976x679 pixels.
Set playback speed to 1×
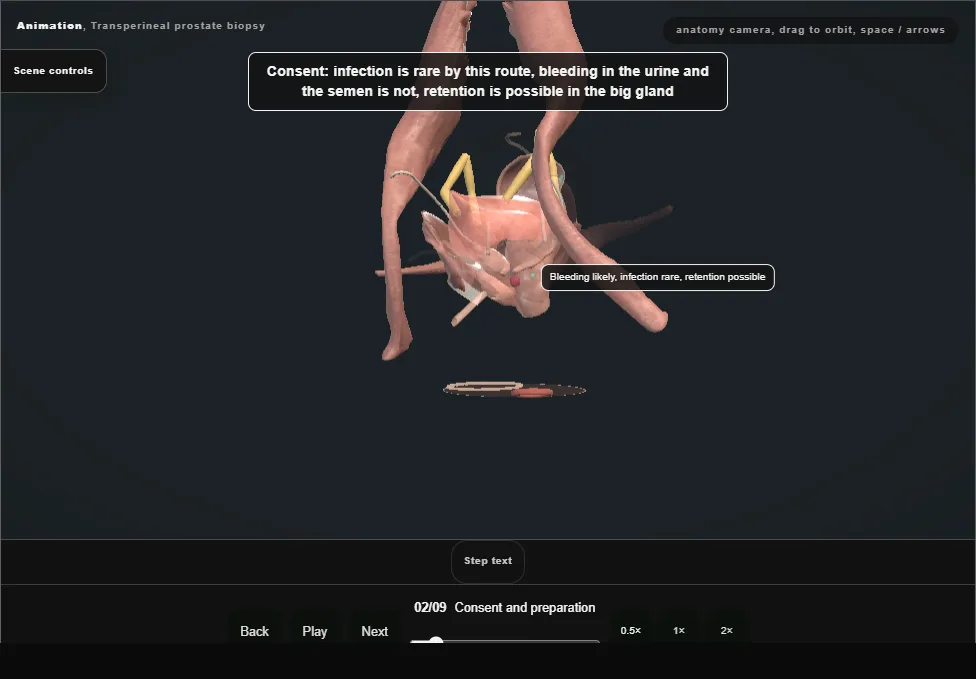(x=678, y=630)
